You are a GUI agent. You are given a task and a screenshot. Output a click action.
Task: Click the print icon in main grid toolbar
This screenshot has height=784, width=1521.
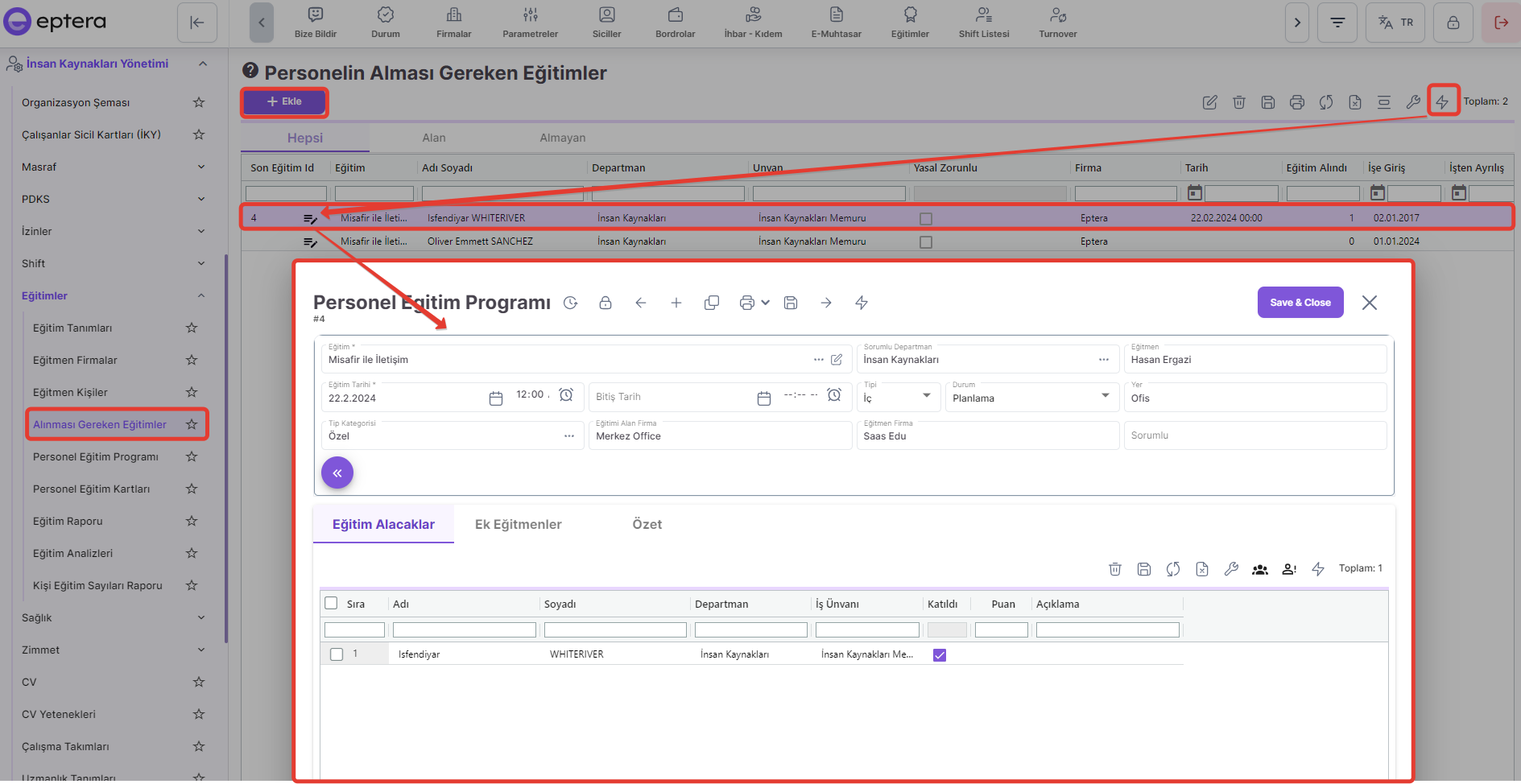[1296, 102]
